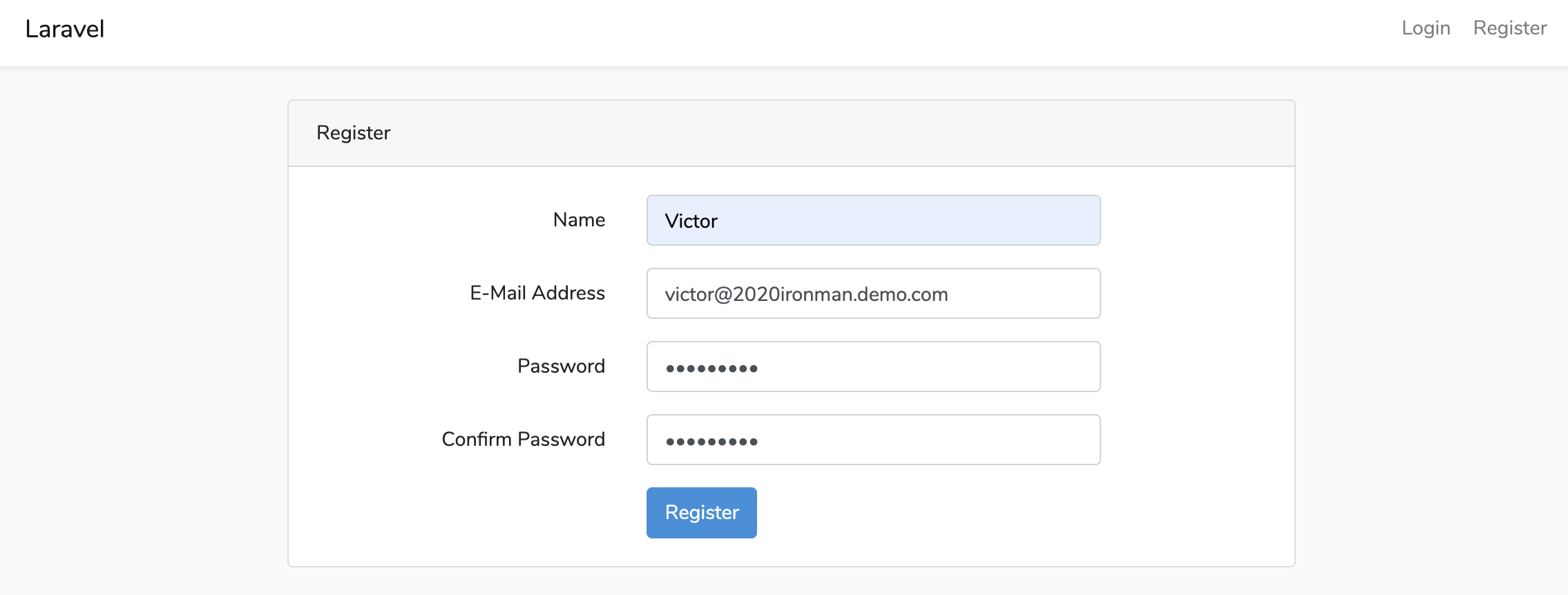Click the Register card header text

click(353, 133)
